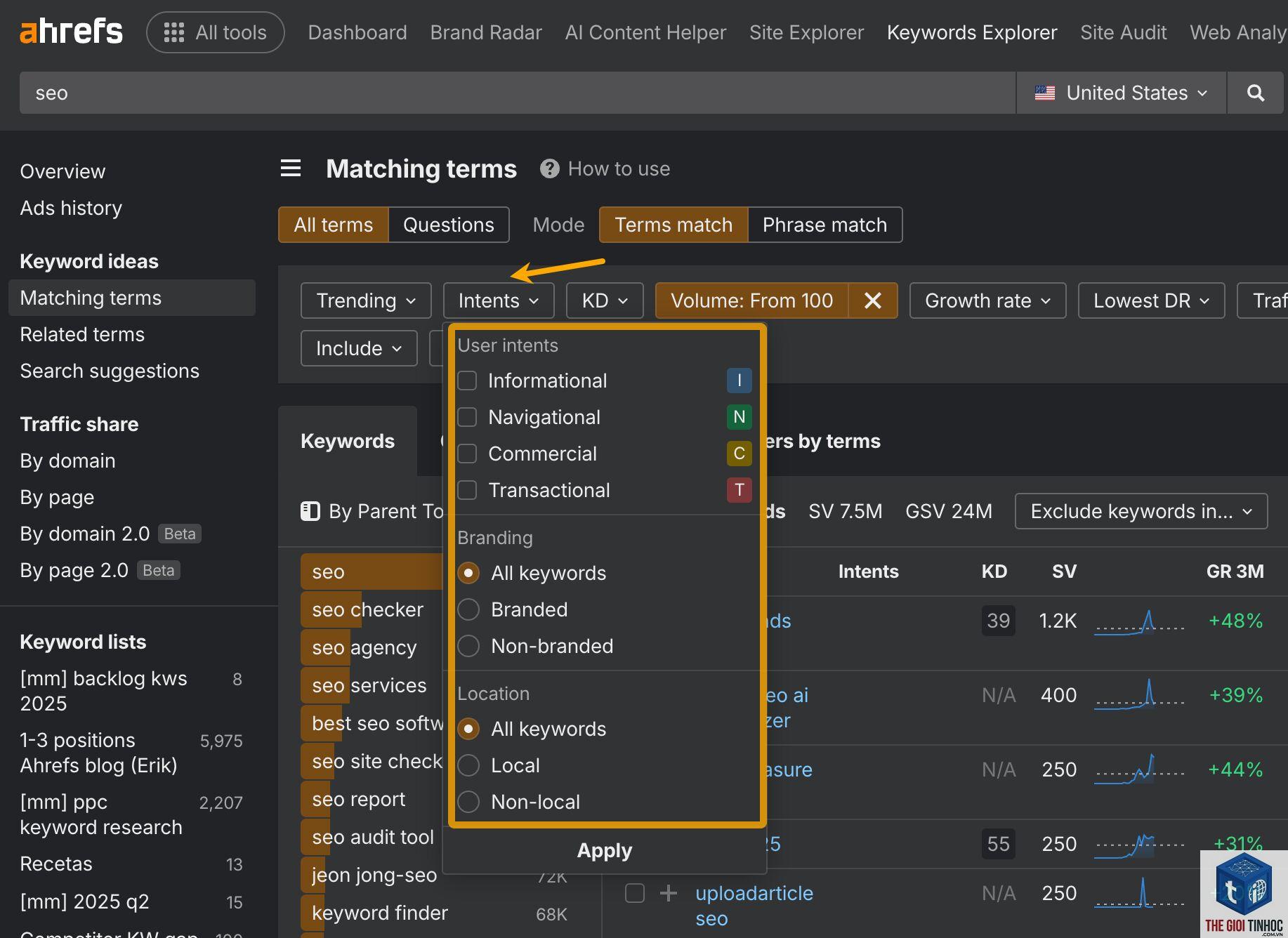Click the seo keyword search field
This screenshot has width=1288, height=938.
point(517,93)
